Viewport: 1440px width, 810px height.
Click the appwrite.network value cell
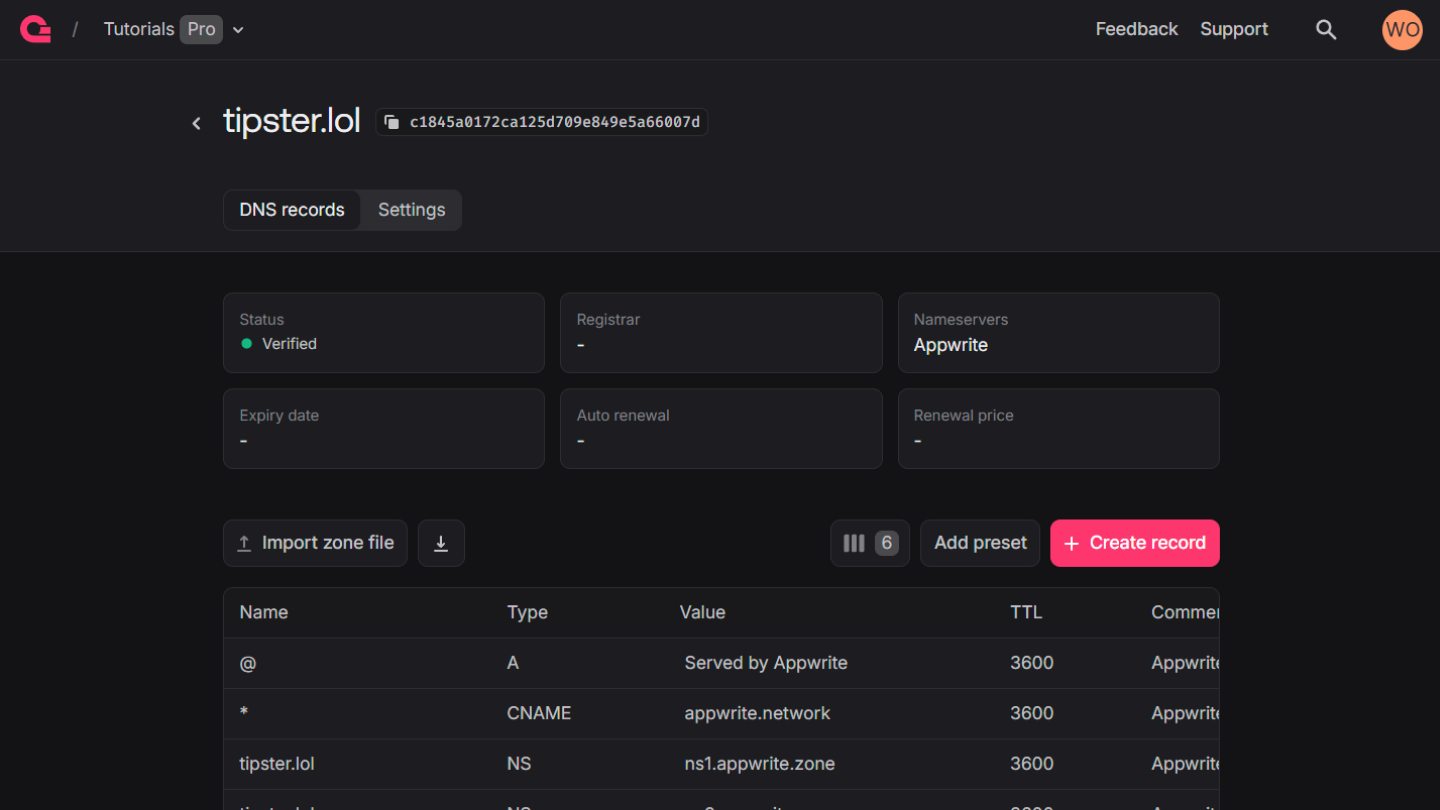point(757,713)
